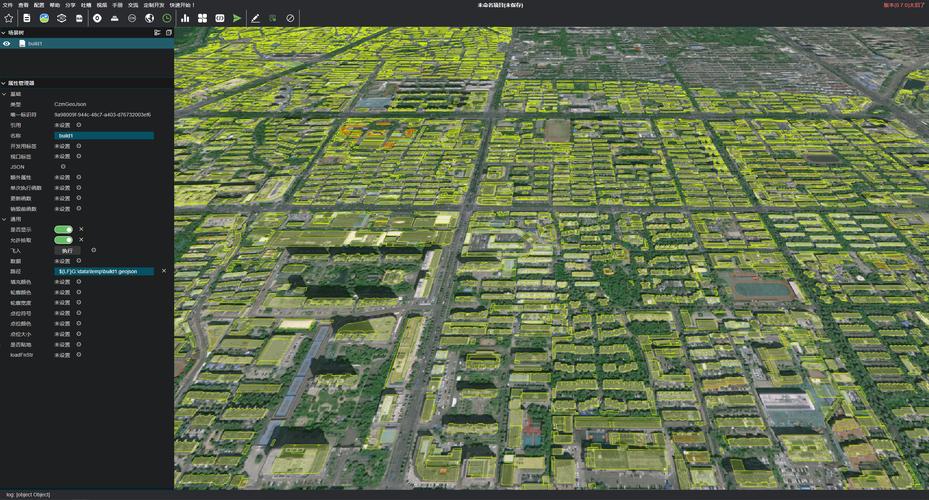
Task: Select the location pin marker icon
Action: point(97,18)
